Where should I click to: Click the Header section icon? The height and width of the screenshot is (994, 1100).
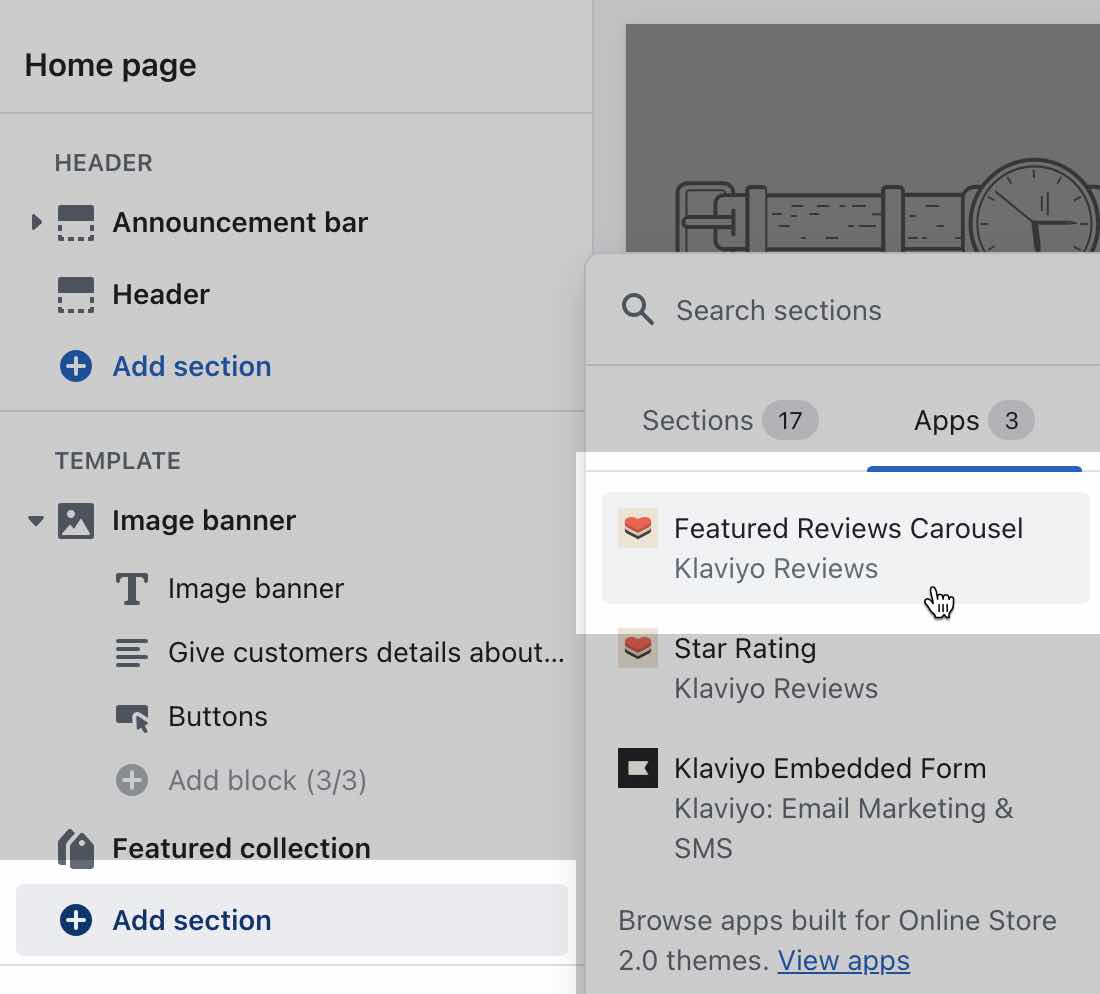(75, 294)
